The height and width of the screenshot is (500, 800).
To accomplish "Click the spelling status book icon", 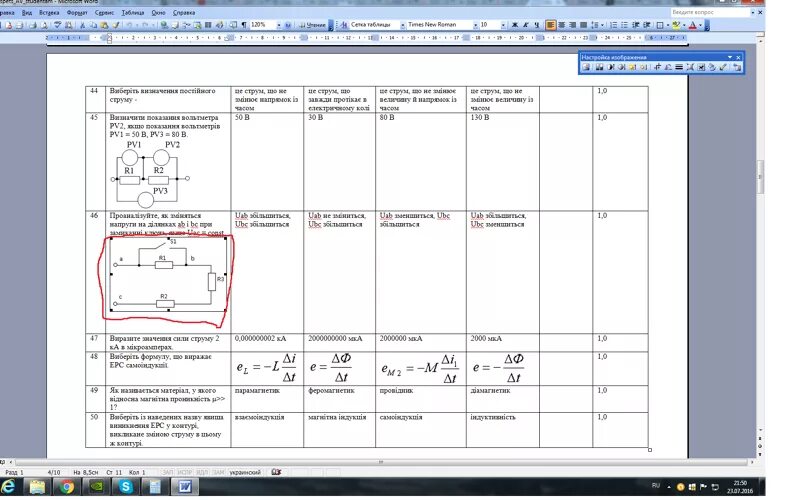I will click(x=276, y=472).
